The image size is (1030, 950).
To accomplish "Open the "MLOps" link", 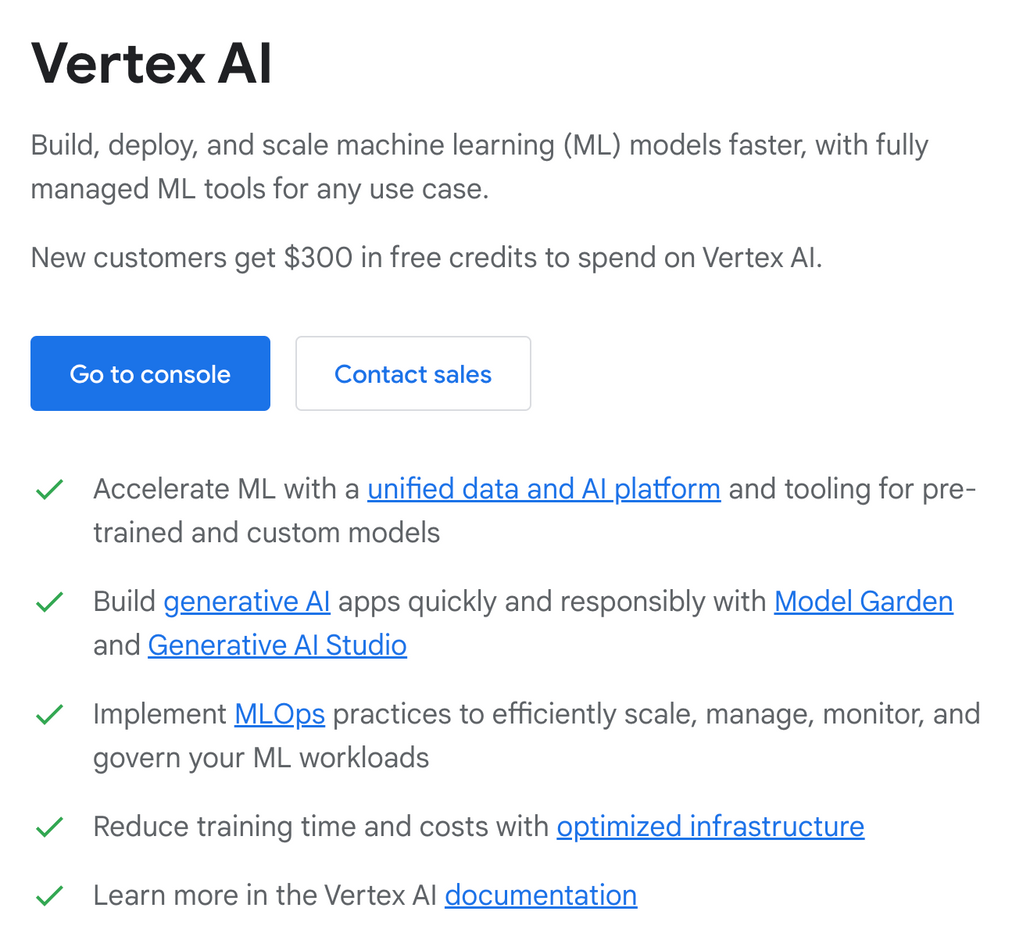I will [x=279, y=714].
